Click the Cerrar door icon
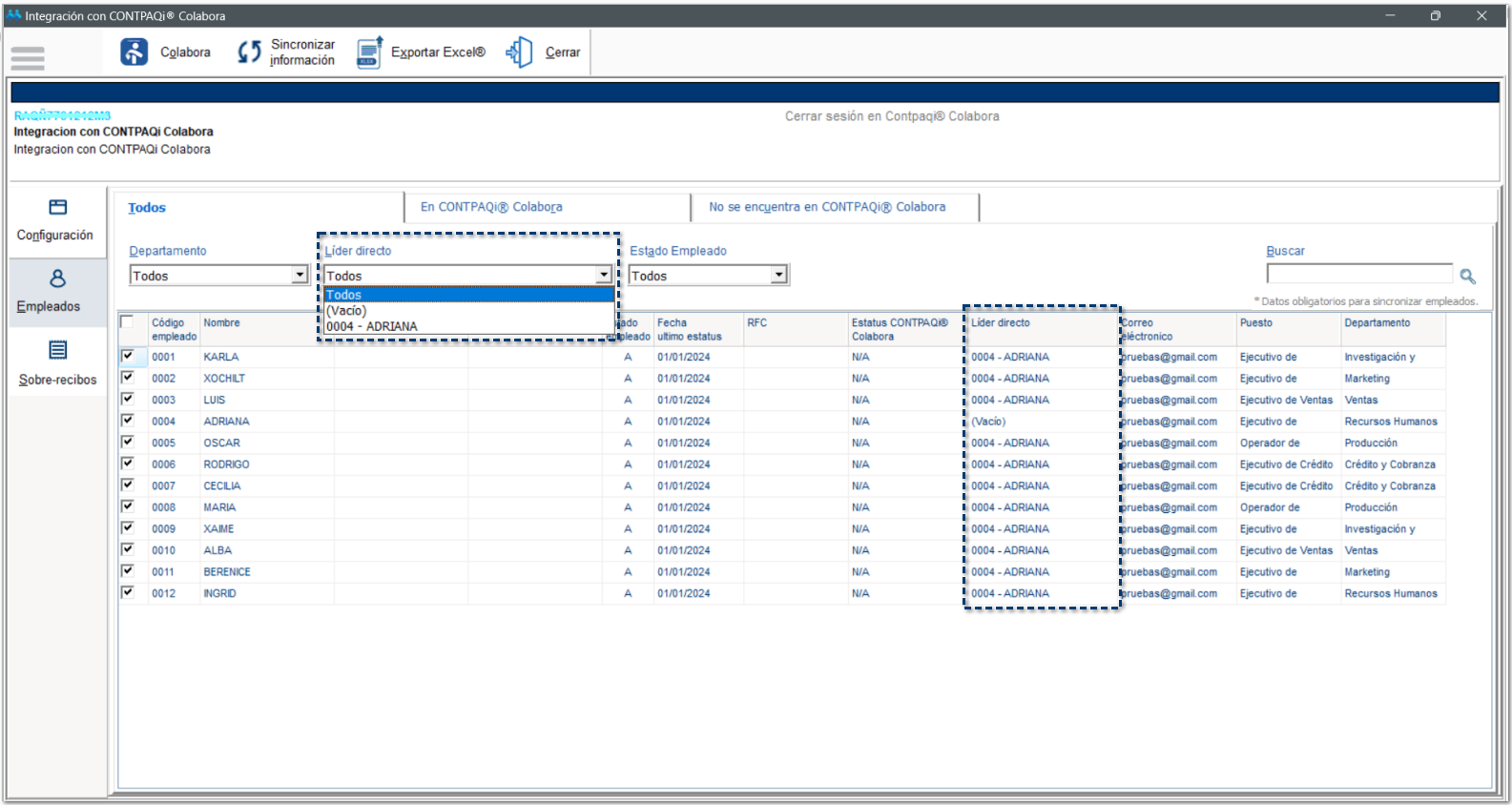The height and width of the screenshot is (805, 1512). [x=520, y=52]
